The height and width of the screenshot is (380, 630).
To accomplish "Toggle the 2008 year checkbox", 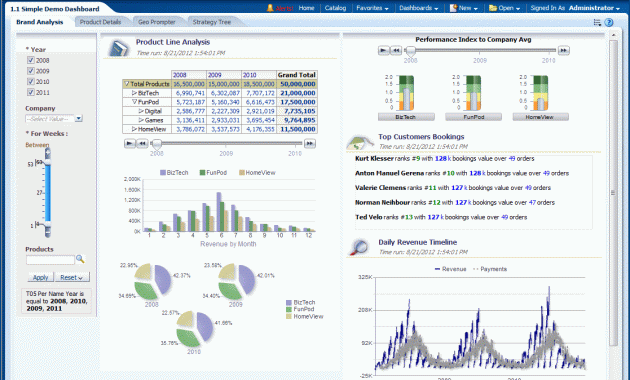I will [31, 60].
